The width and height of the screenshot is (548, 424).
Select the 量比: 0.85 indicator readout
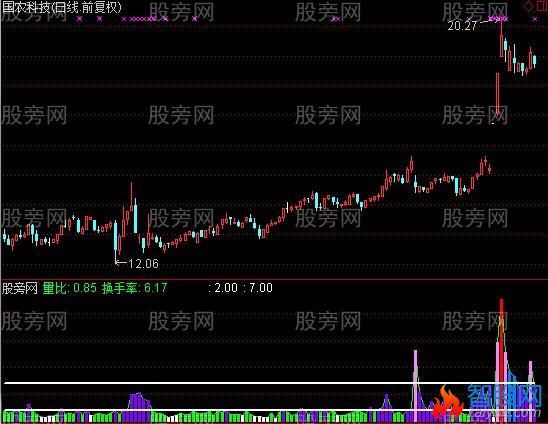[70, 288]
